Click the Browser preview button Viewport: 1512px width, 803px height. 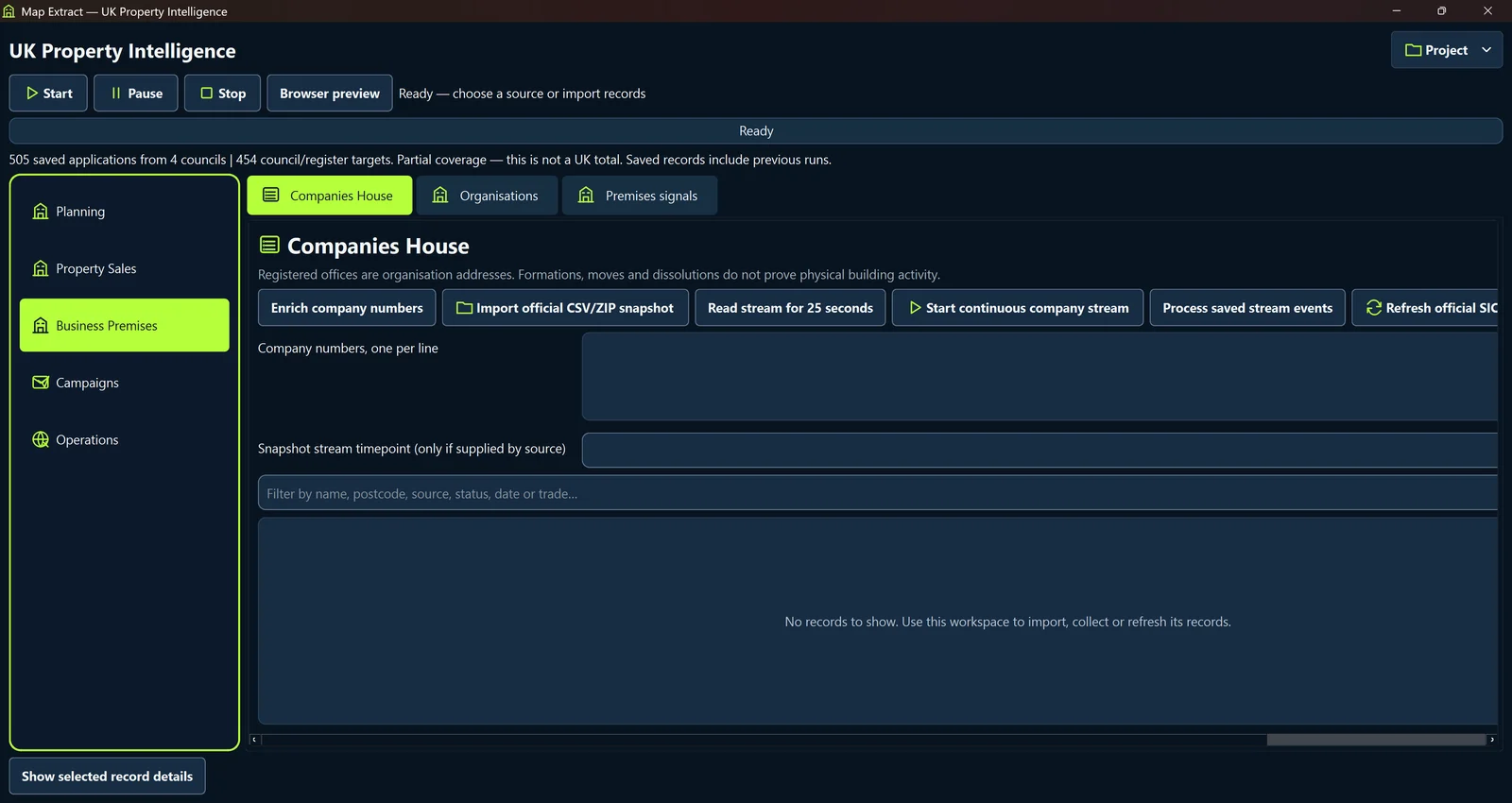[330, 94]
